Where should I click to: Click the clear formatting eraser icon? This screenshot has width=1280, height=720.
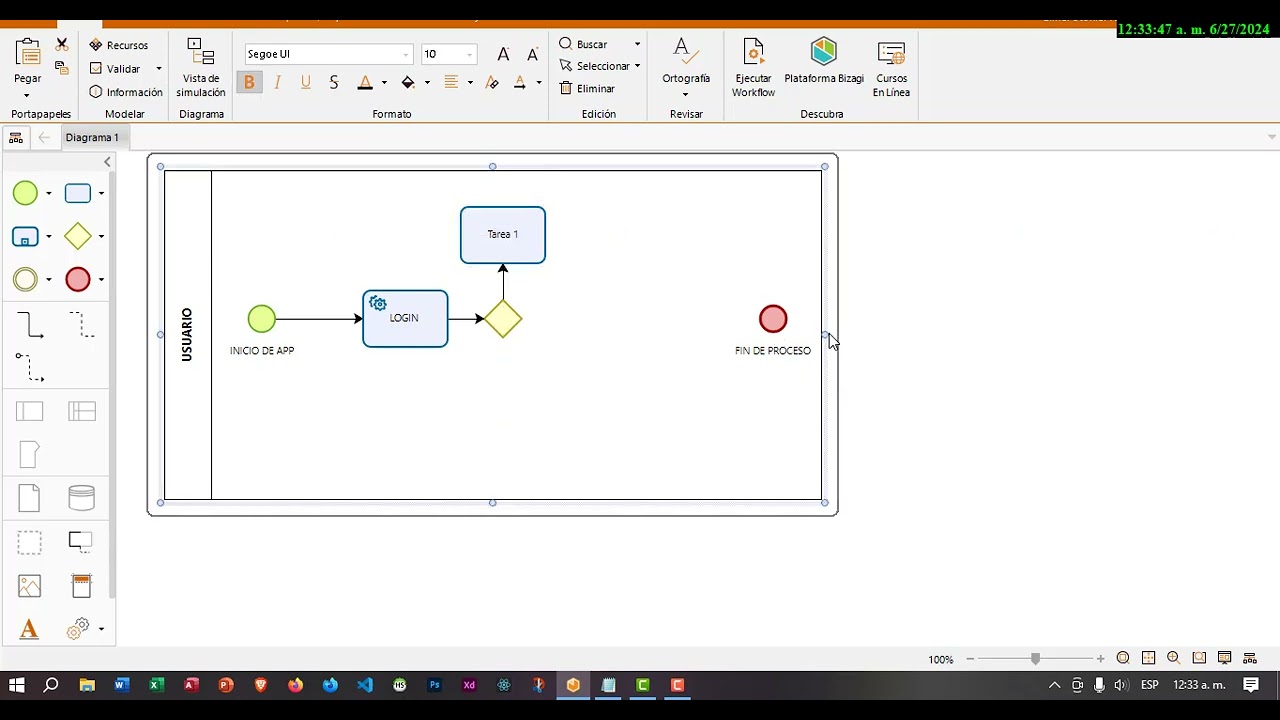492,83
